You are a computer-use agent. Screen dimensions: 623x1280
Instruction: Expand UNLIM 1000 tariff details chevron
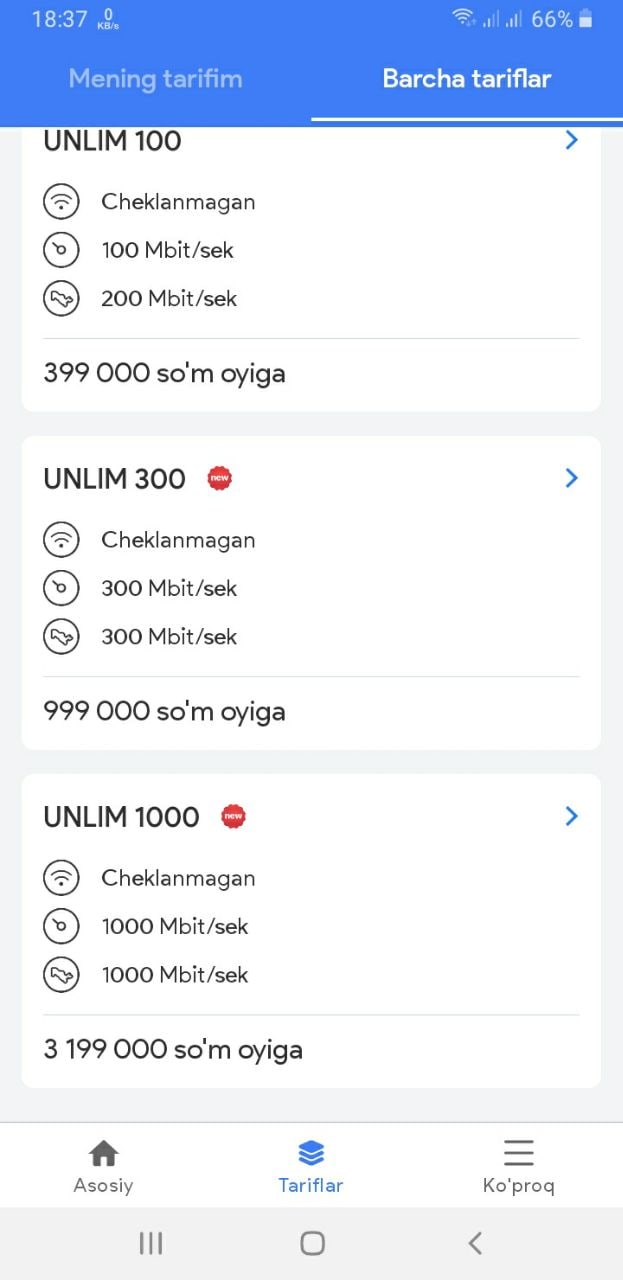click(x=571, y=816)
